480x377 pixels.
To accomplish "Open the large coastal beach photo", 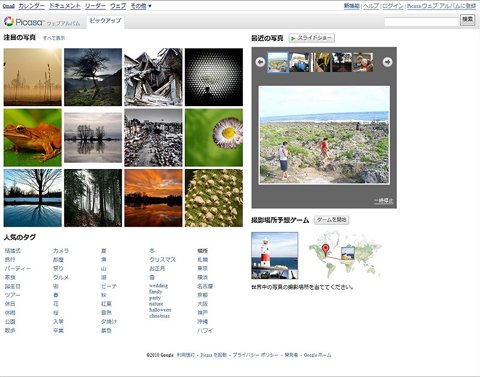I will [324, 135].
